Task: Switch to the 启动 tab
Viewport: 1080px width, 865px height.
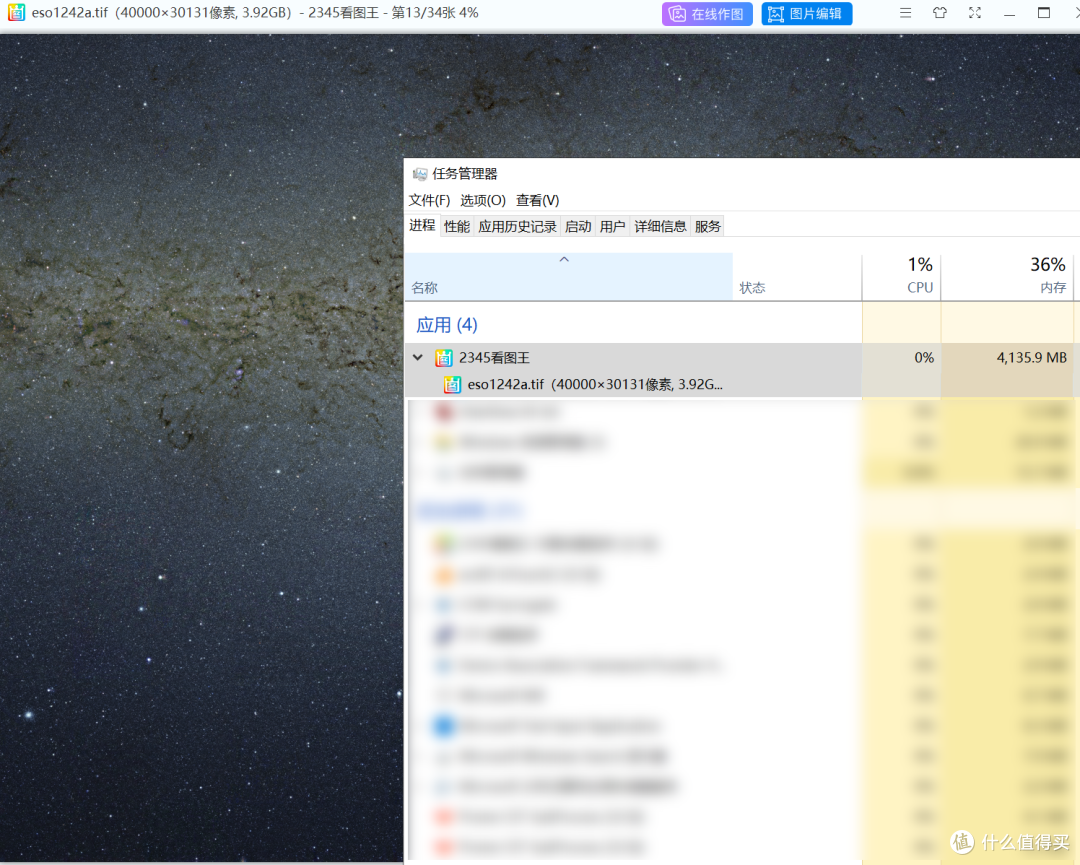Action: (x=578, y=227)
